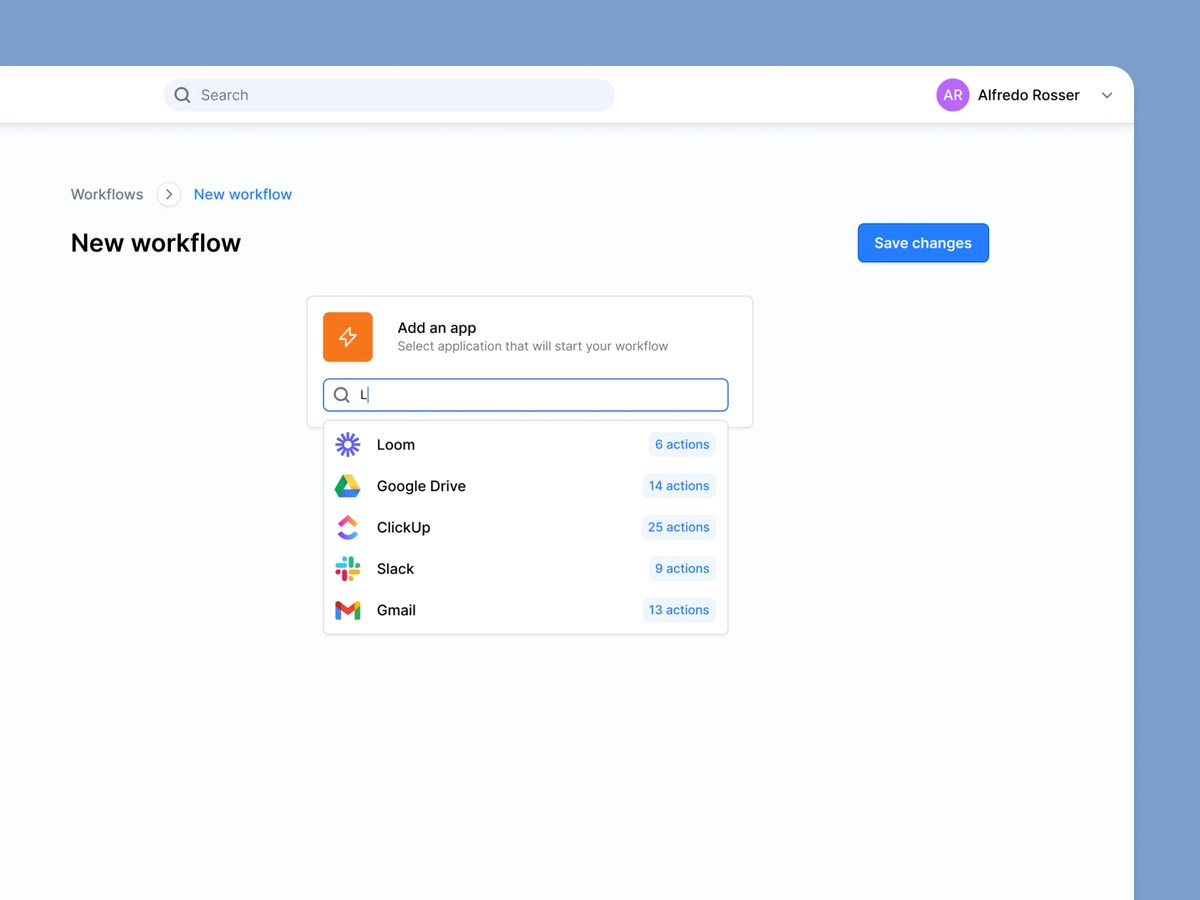Expand the user account dropdown chevron
1200x900 pixels.
click(1107, 95)
